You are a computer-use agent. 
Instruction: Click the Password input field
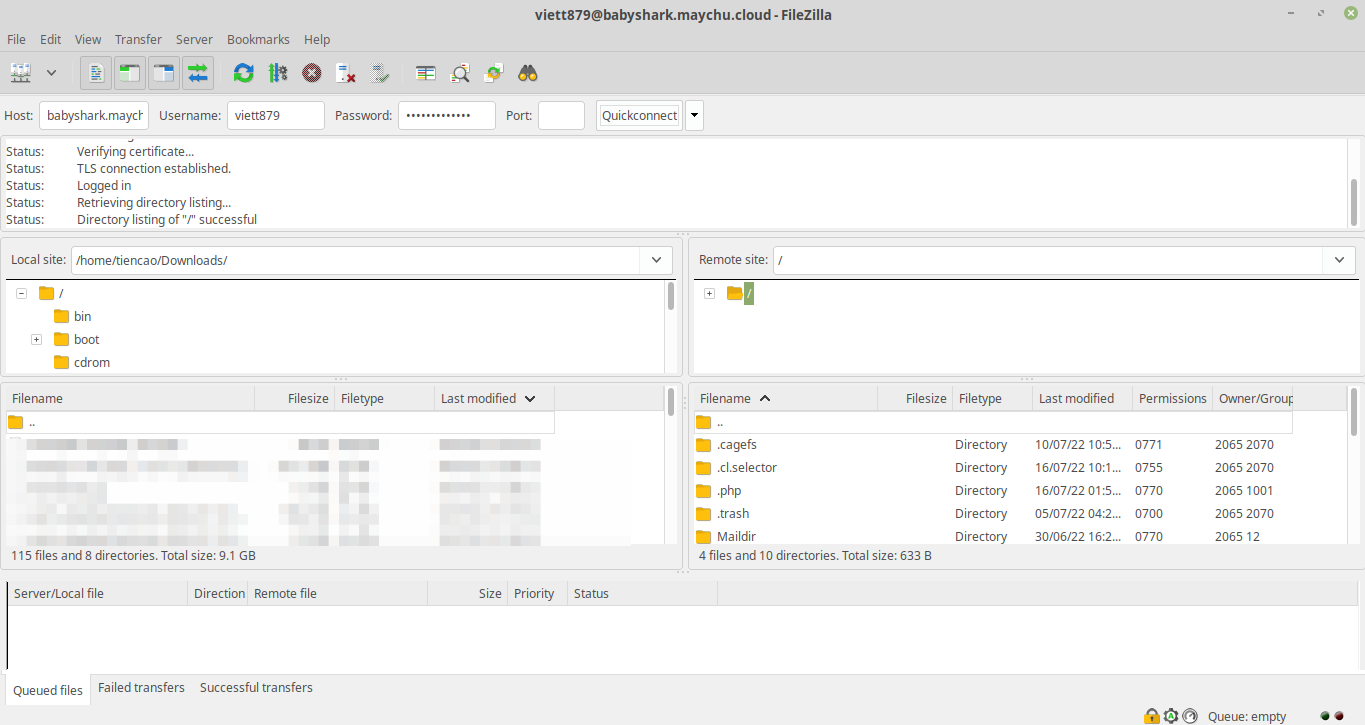tap(447, 115)
